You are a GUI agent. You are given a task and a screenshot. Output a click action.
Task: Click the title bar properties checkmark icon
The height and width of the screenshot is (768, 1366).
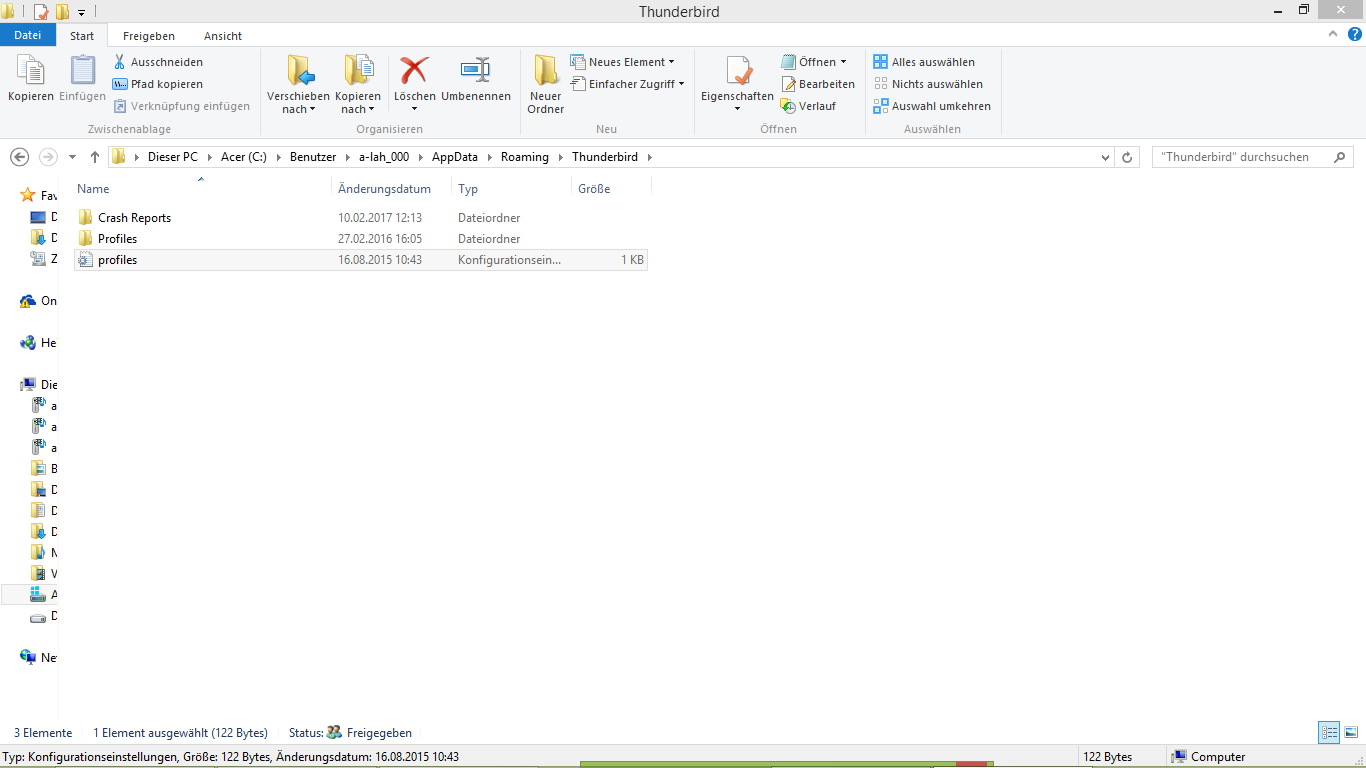pyautogui.click(x=41, y=12)
